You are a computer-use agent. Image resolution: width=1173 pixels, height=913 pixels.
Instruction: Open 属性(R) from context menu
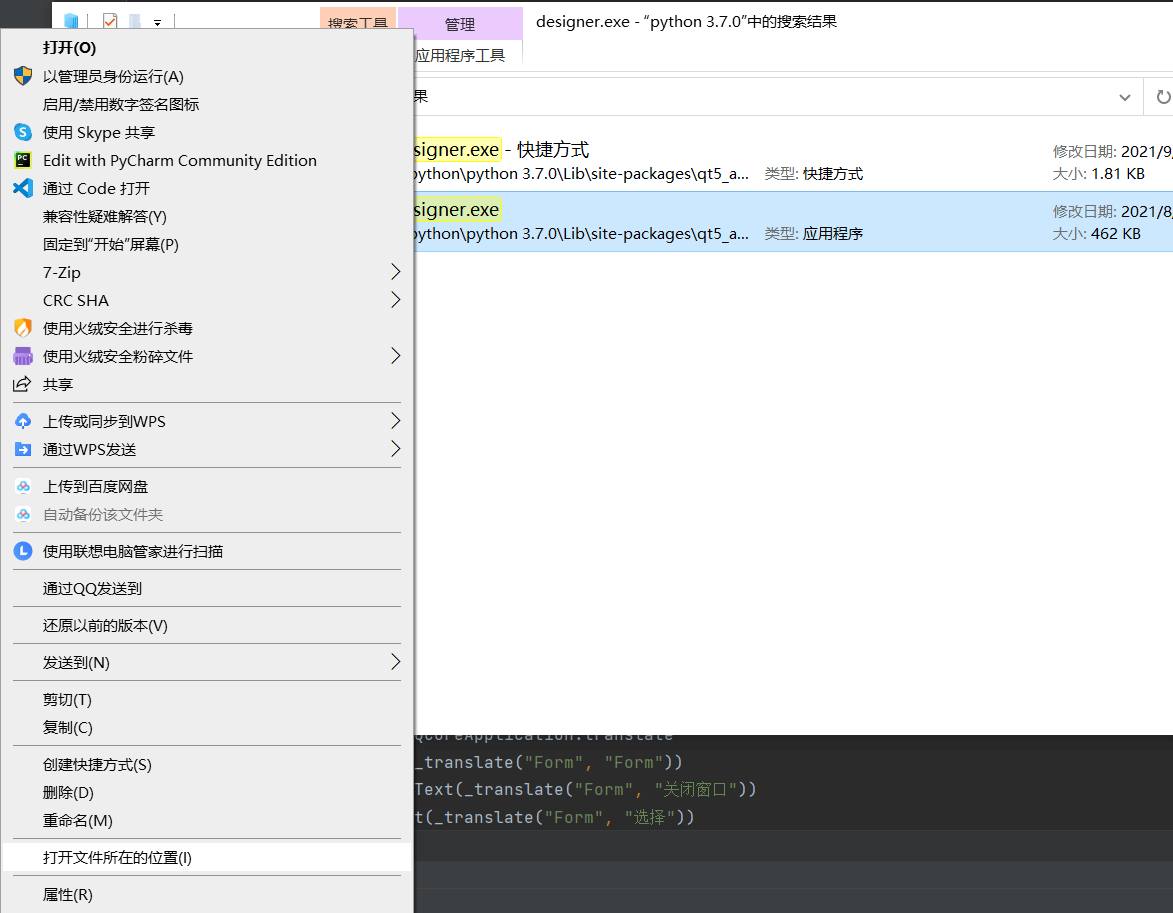click(x=208, y=895)
